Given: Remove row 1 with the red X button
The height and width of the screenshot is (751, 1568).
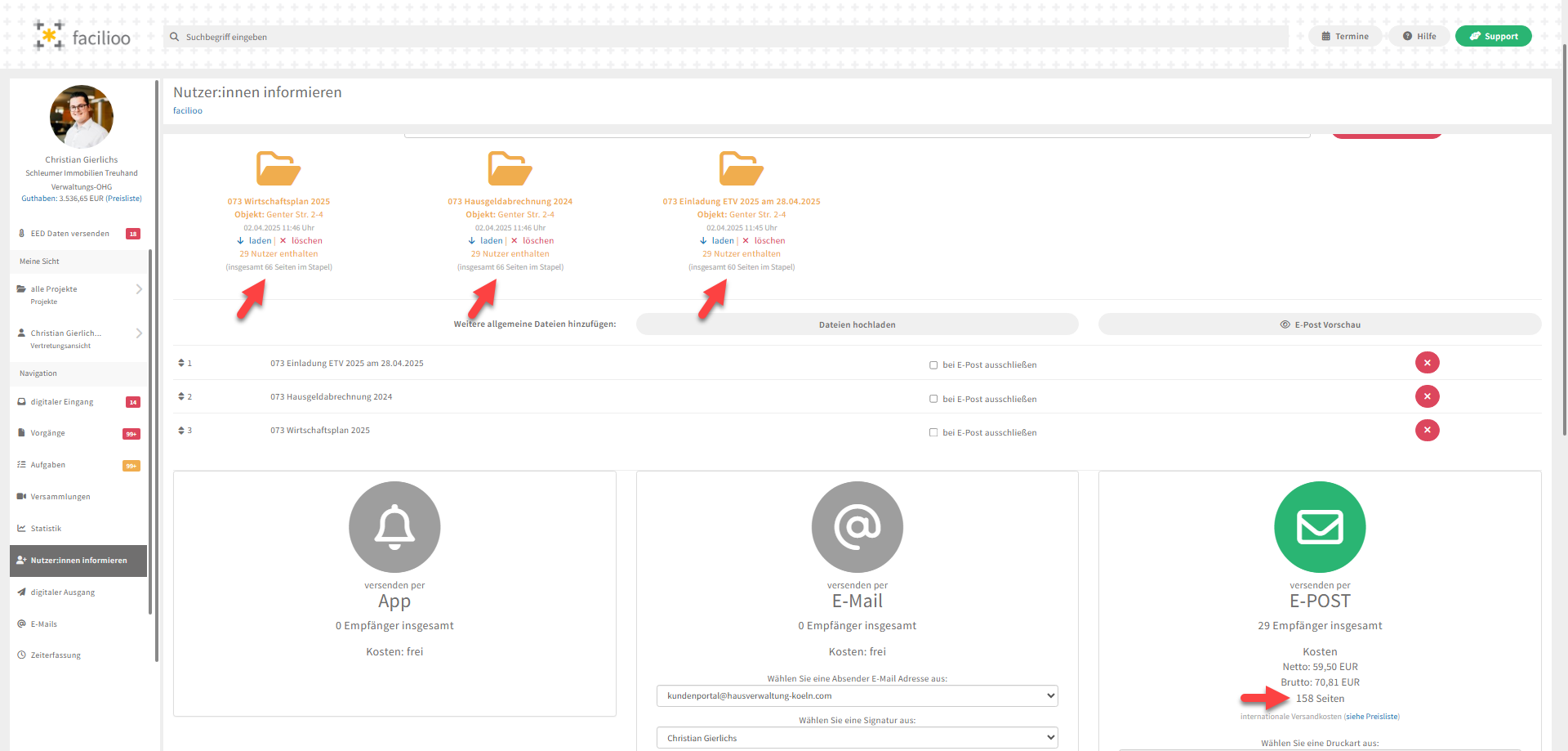Looking at the screenshot, I should click(x=1427, y=363).
